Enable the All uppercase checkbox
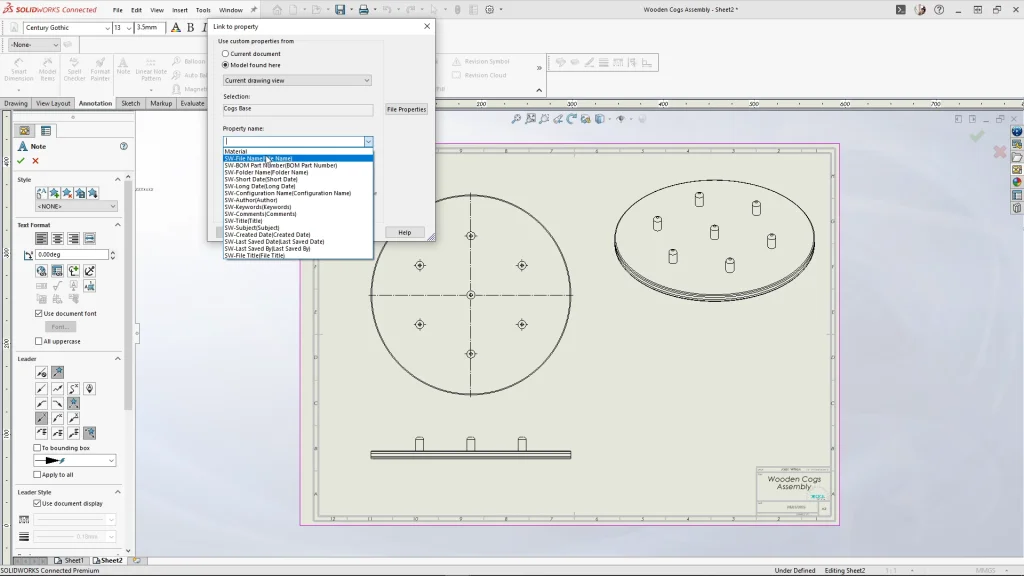The image size is (1024, 576). click(38, 342)
